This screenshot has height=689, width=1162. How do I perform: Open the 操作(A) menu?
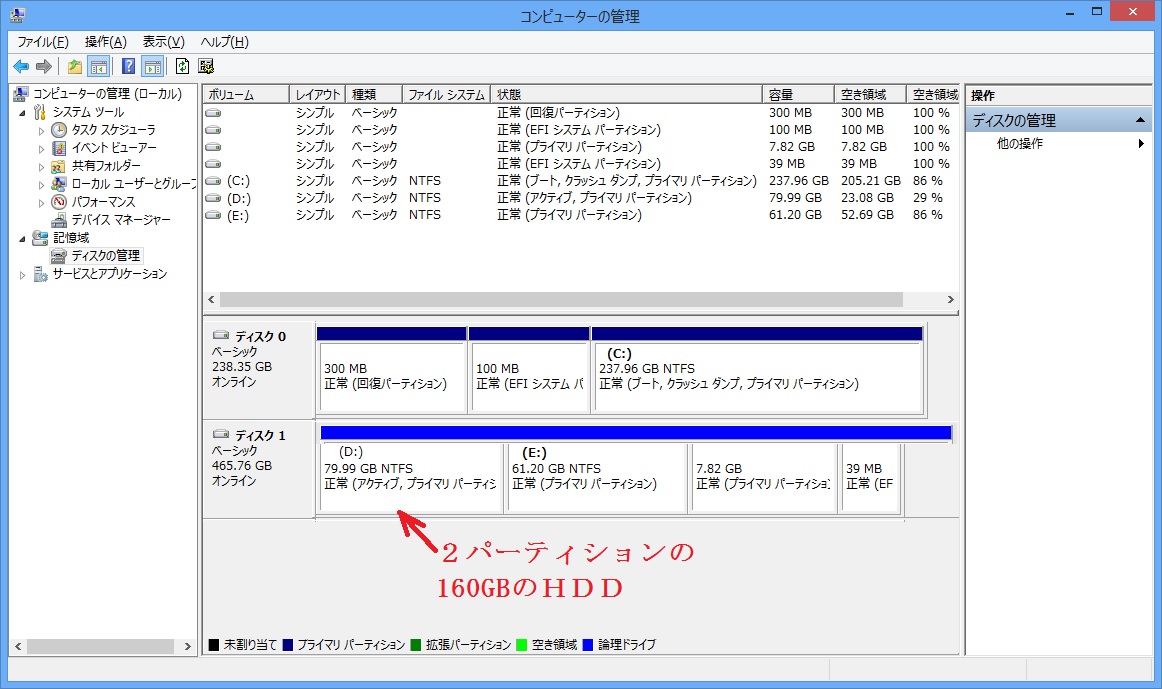pos(106,42)
